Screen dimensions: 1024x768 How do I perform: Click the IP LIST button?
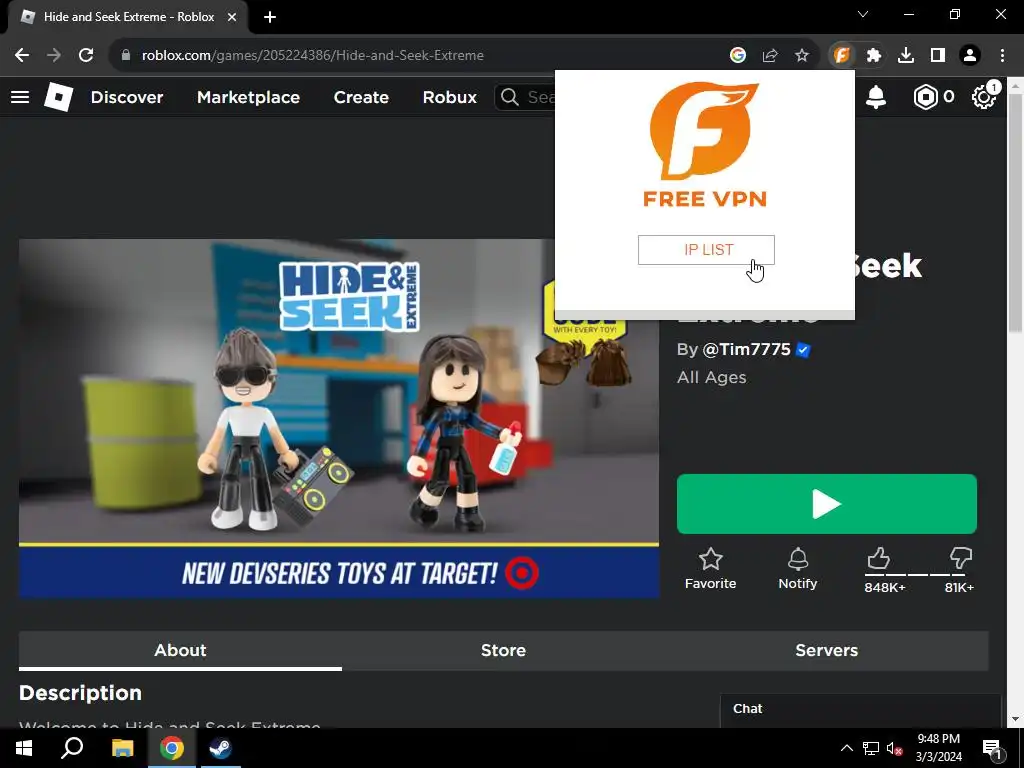coord(706,250)
